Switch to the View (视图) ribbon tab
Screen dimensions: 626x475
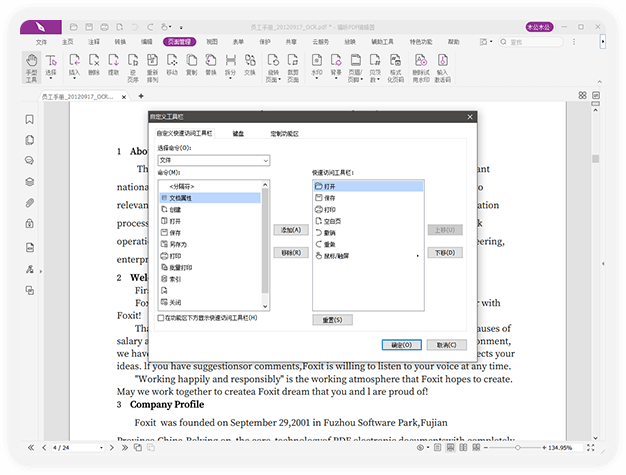pyautogui.click(x=212, y=42)
